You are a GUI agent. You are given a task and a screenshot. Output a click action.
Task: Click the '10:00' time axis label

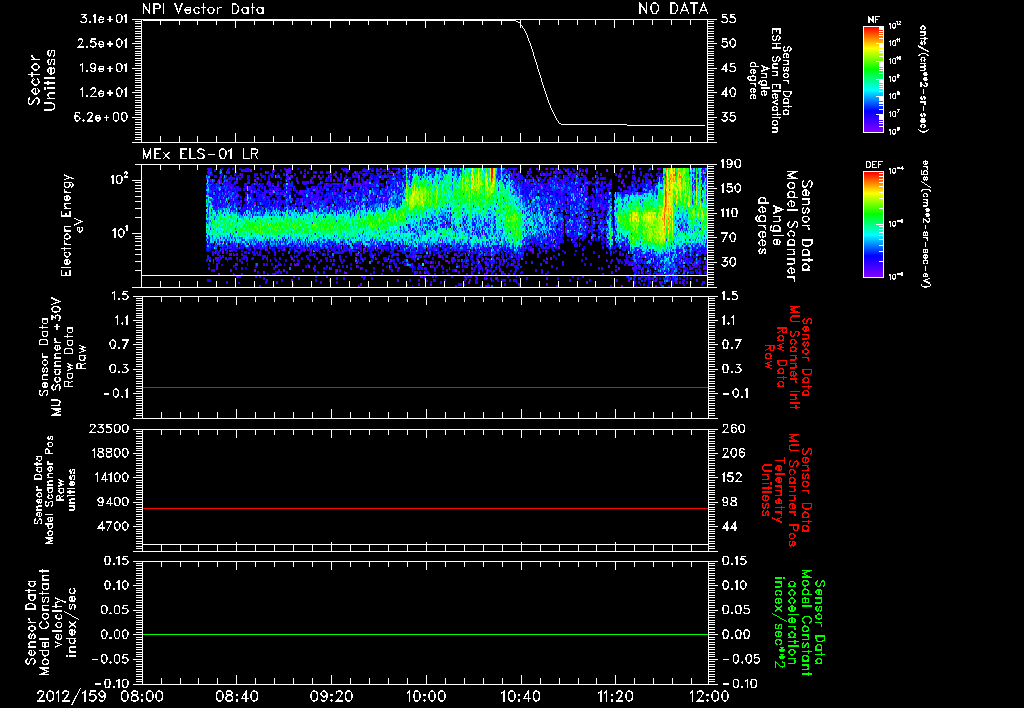(x=425, y=696)
